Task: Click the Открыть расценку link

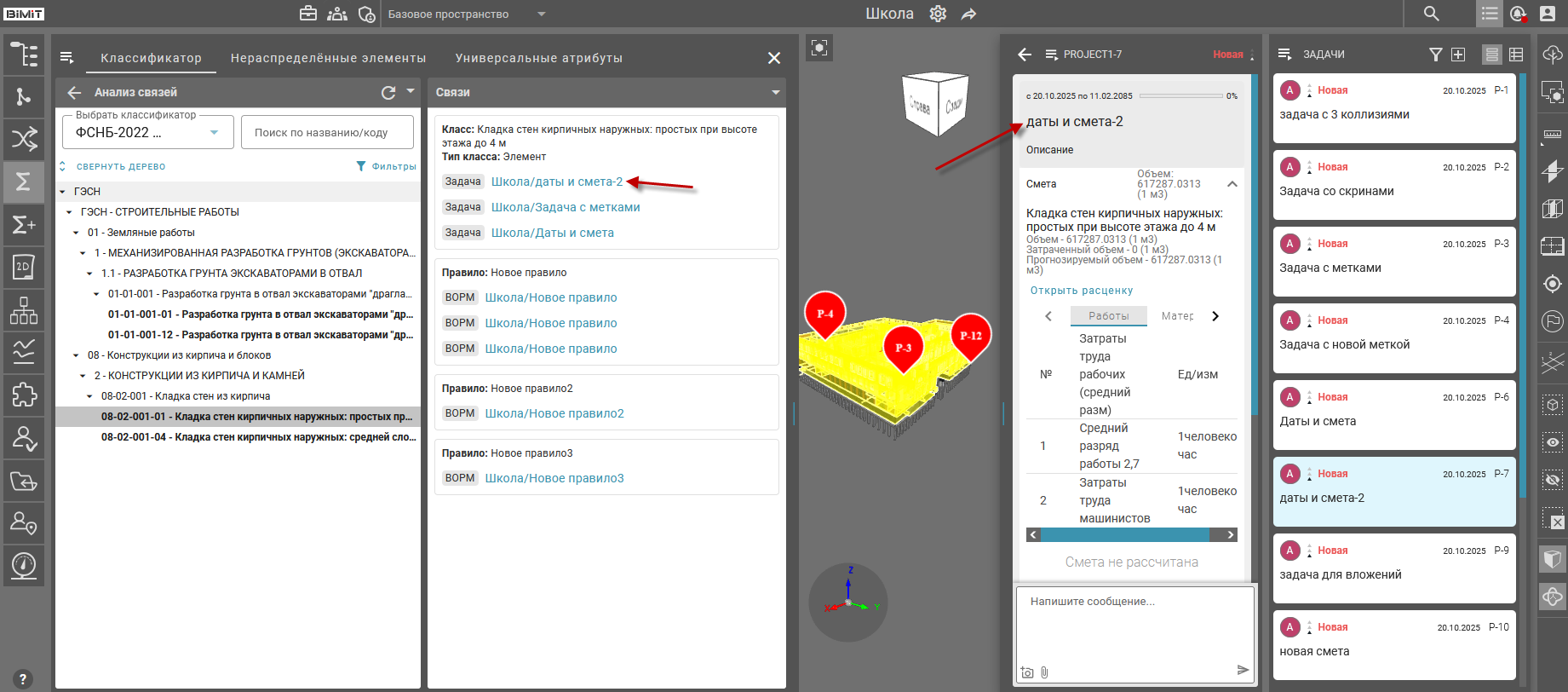Action: (x=1081, y=291)
